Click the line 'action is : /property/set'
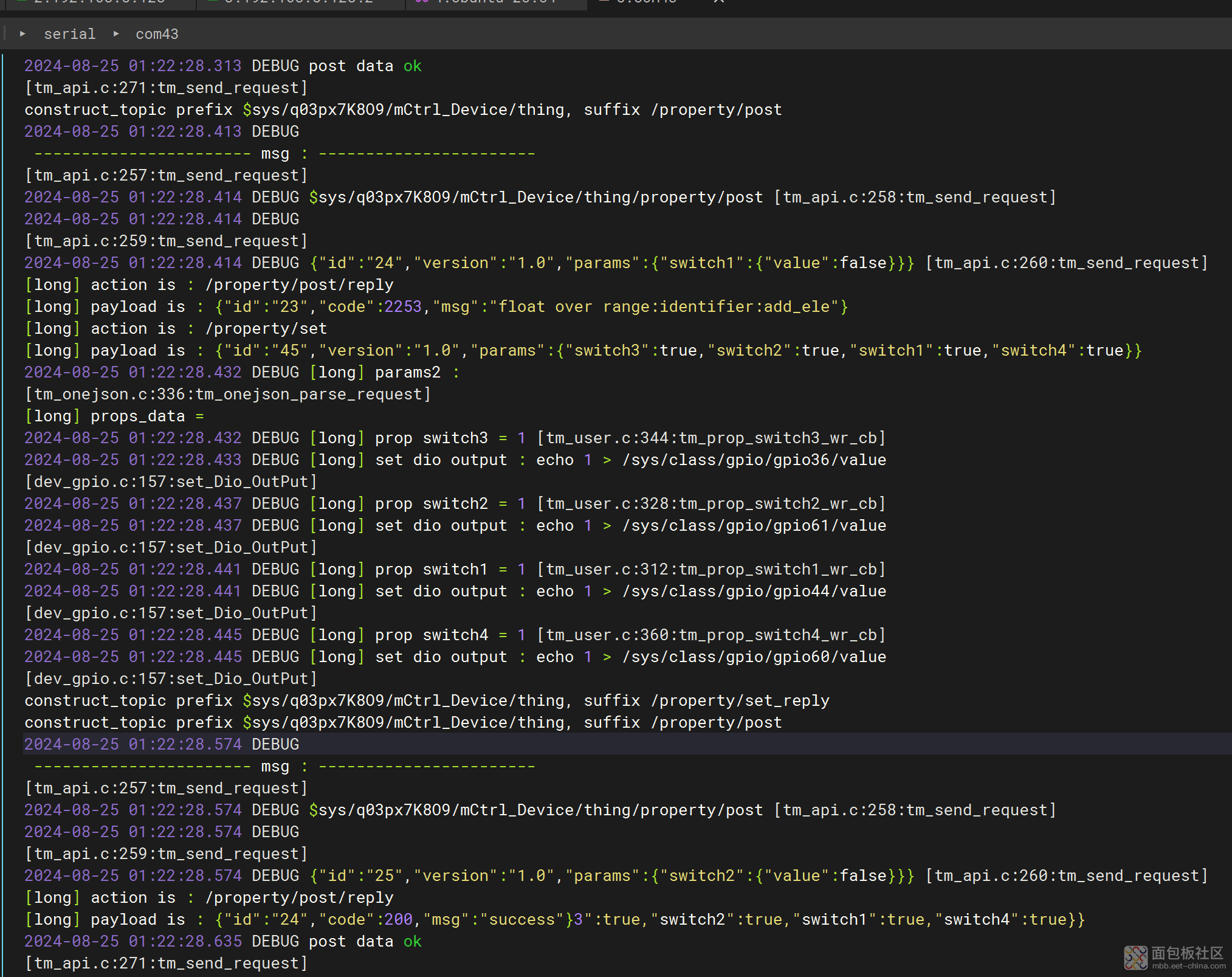Viewport: 1232px width, 977px height. tap(176, 328)
